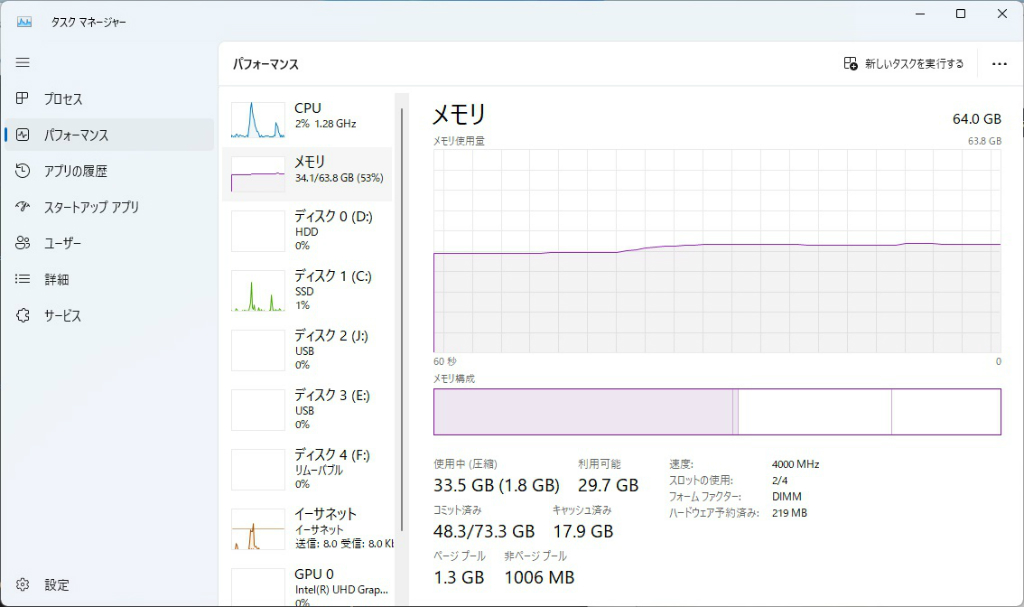
Task: Click the 17.9 GB cached value
Action: (583, 531)
